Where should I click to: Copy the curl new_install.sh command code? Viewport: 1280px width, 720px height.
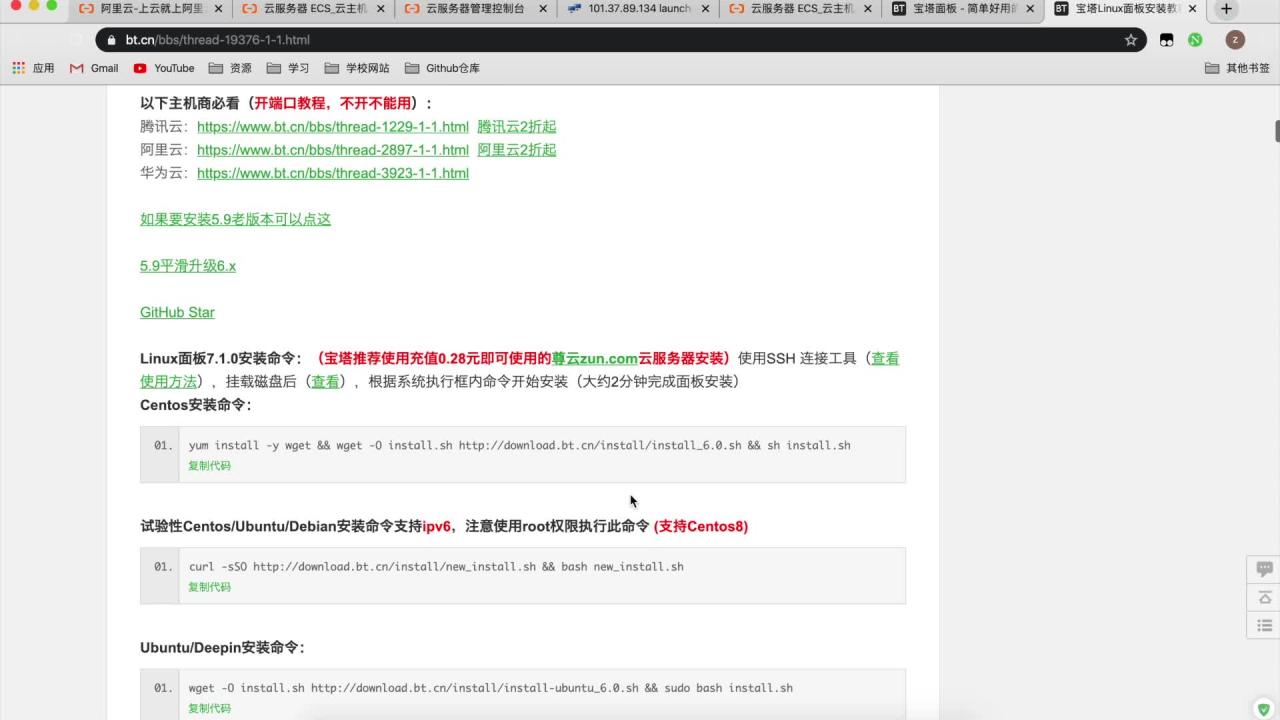click(x=209, y=587)
